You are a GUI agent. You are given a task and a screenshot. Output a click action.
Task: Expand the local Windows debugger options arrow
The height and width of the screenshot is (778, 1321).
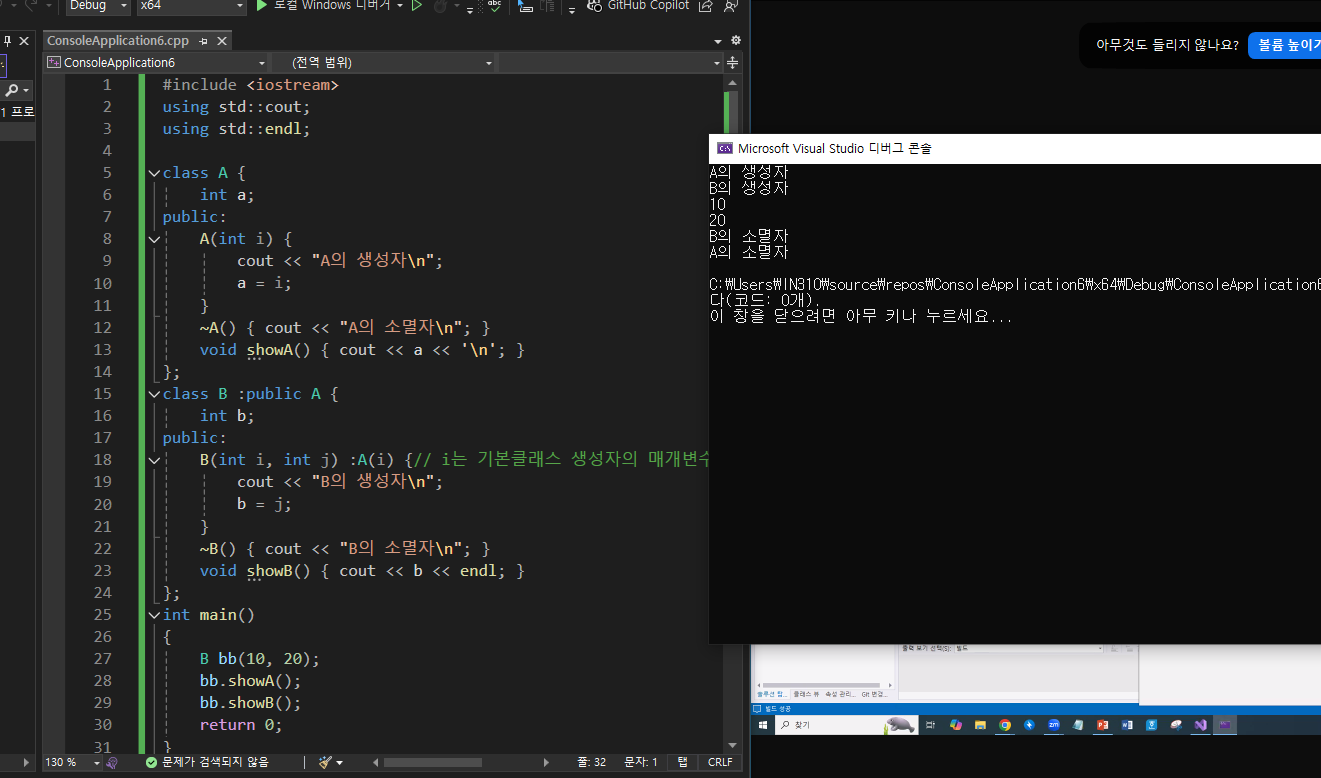pos(400,6)
